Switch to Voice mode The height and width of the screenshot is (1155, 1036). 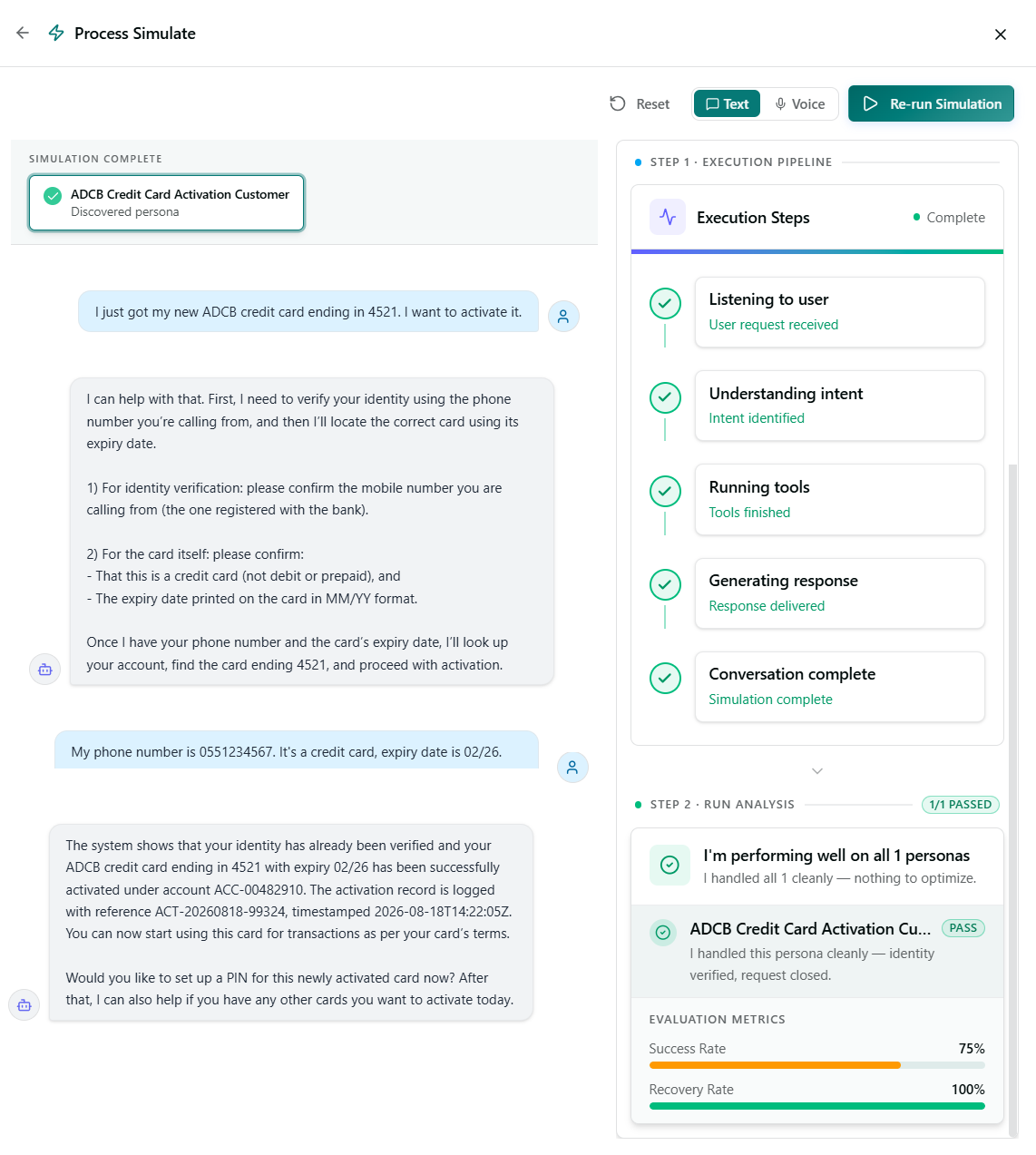click(x=800, y=104)
